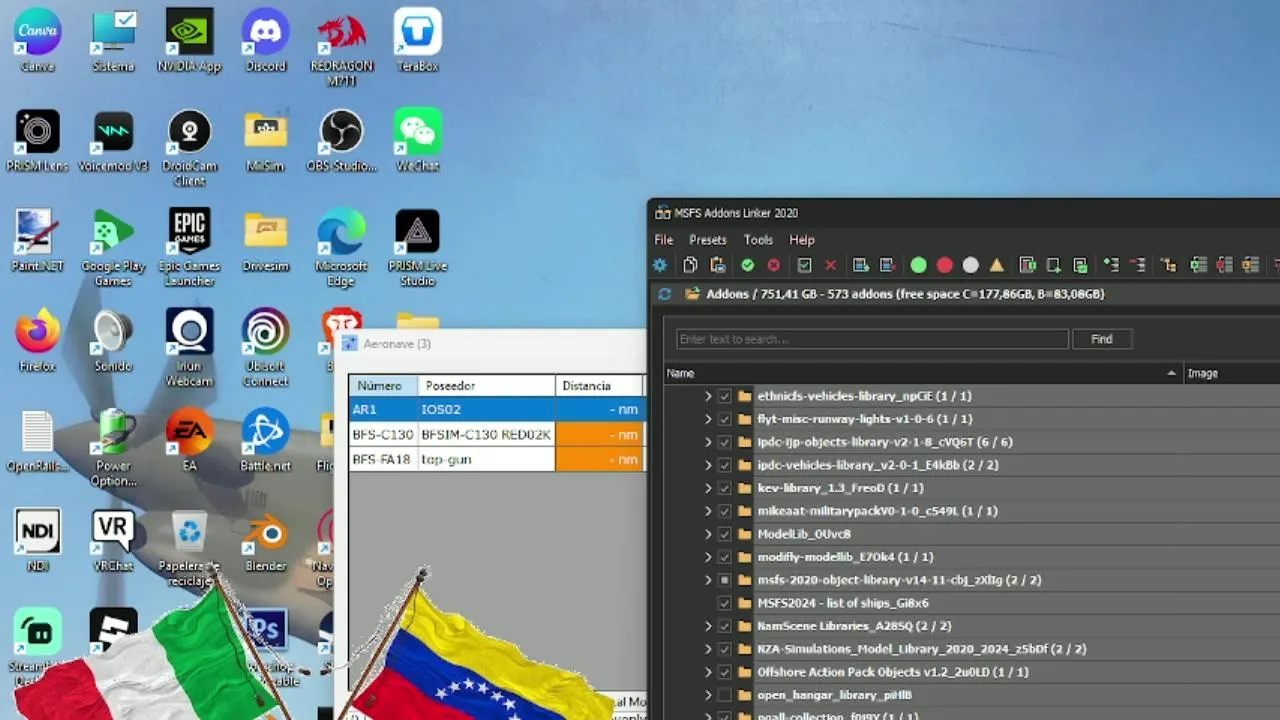Expand mikeaat-militarypack tree row
This screenshot has width=1280, height=720.
(x=707, y=511)
